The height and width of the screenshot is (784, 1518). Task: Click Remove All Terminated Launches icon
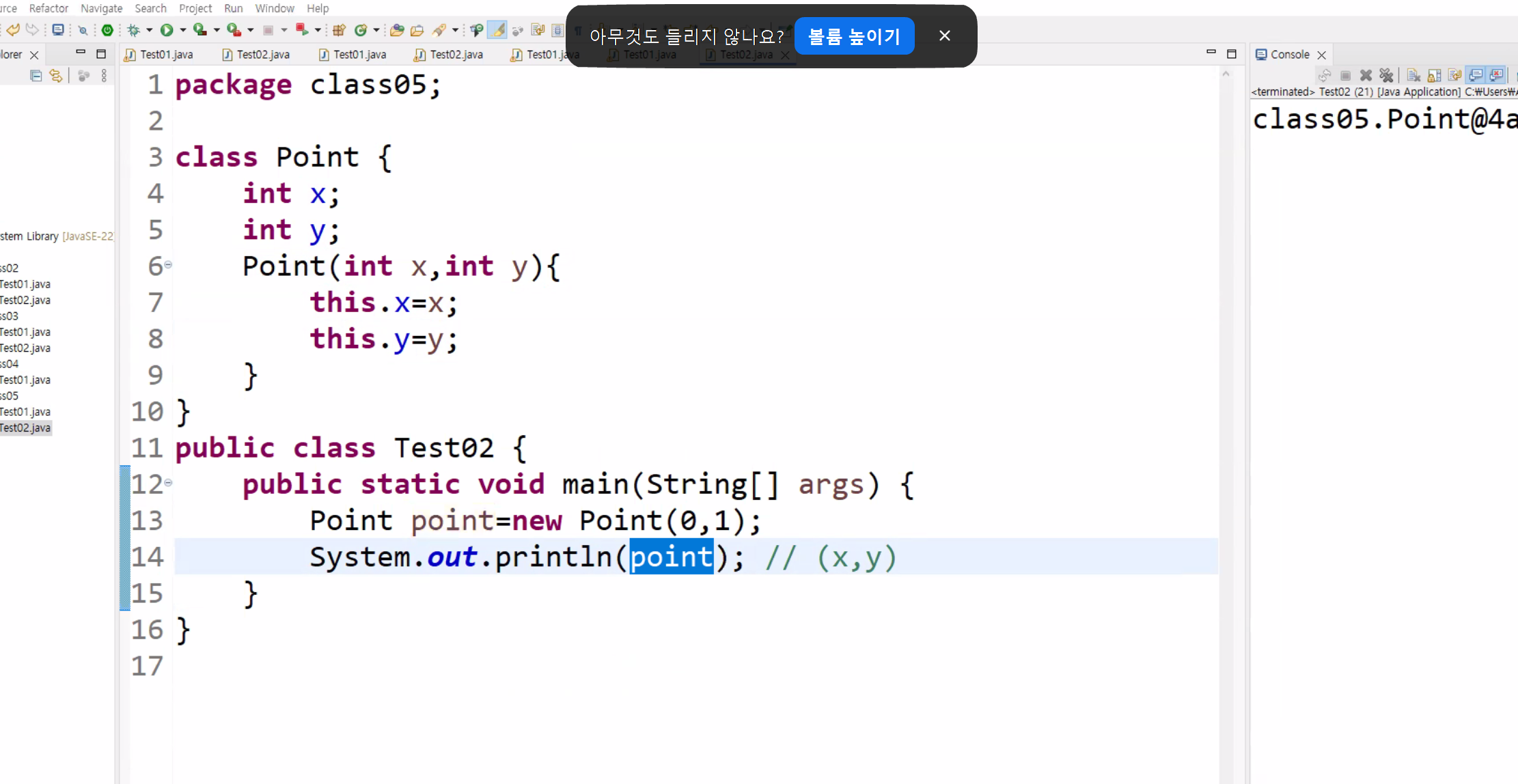point(1386,75)
